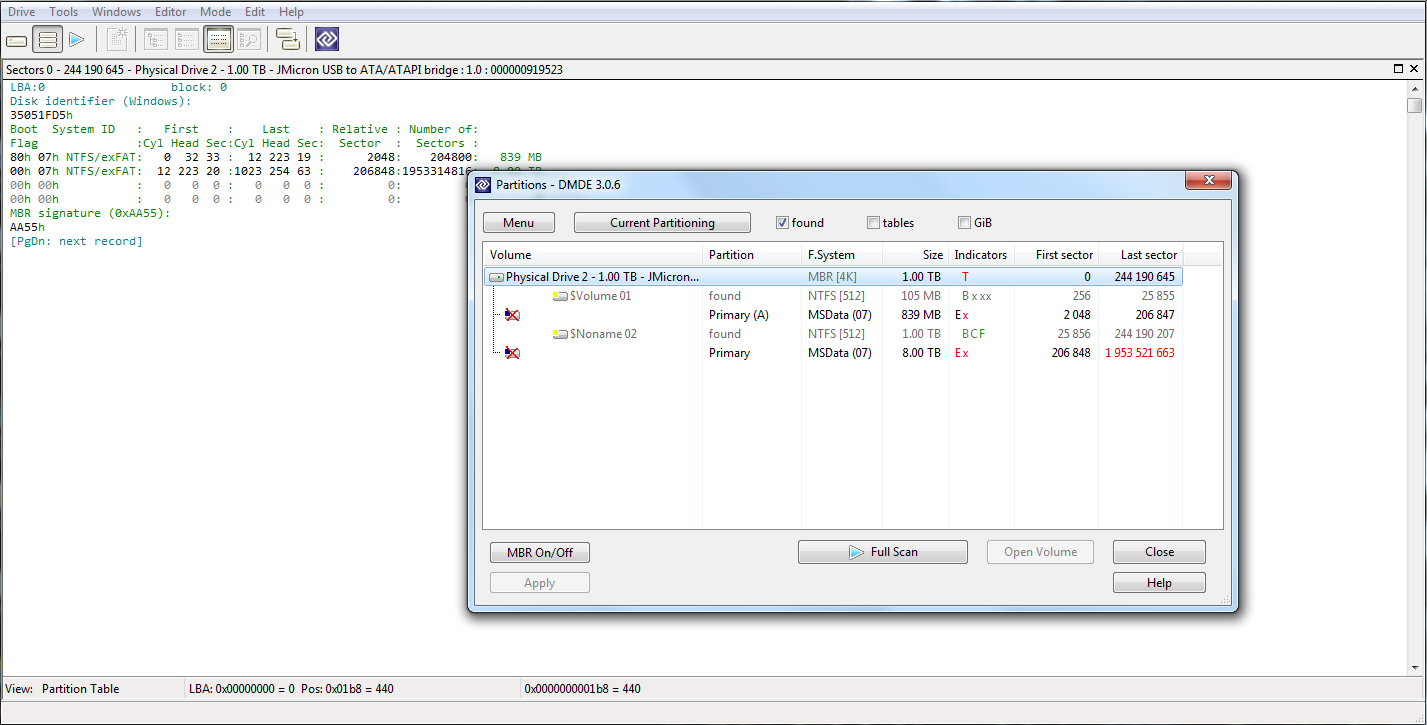Image resolution: width=1427 pixels, height=725 pixels.
Task: Click the single drive icon in the toolbar
Action: click(x=17, y=40)
